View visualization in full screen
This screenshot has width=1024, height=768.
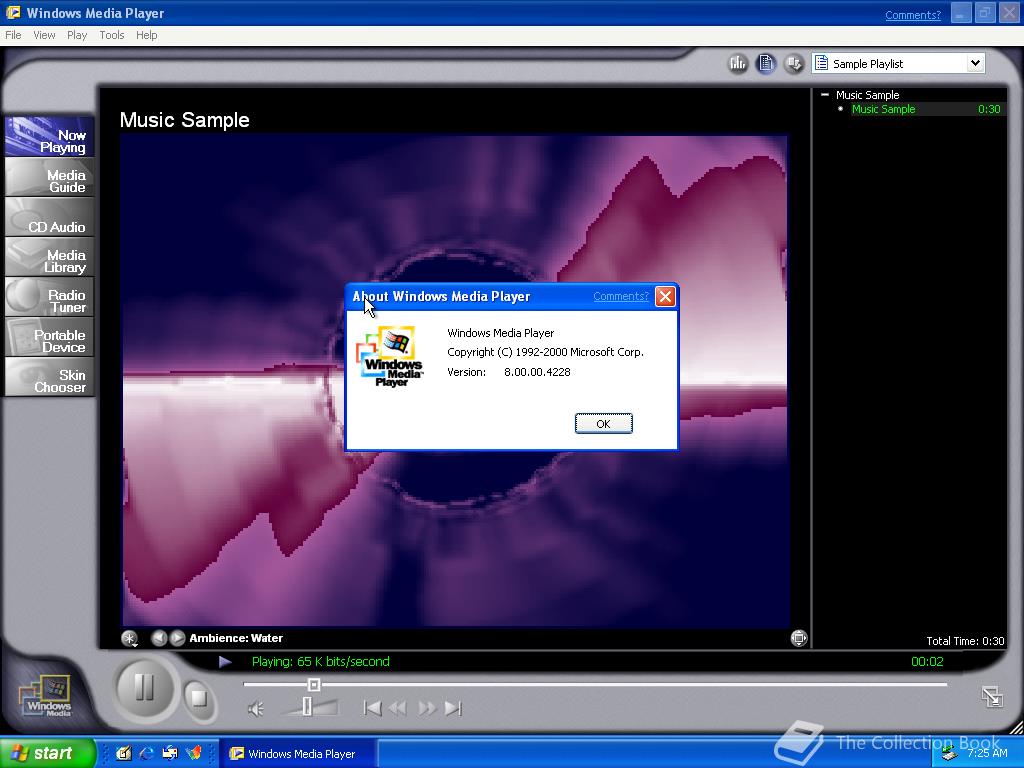[x=799, y=638]
